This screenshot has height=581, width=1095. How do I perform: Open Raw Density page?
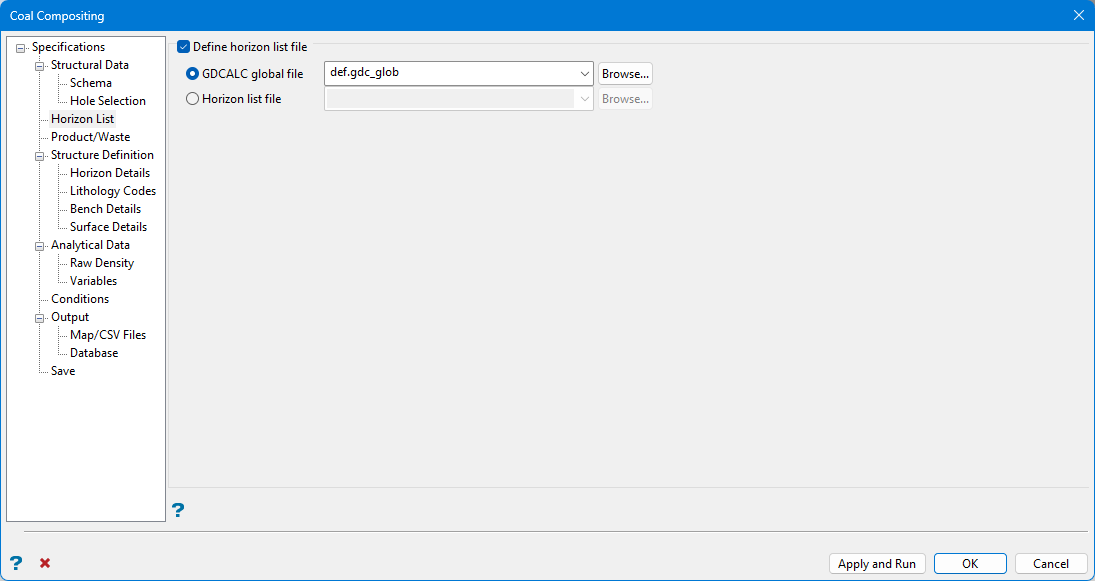pyautogui.click(x=102, y=263)
